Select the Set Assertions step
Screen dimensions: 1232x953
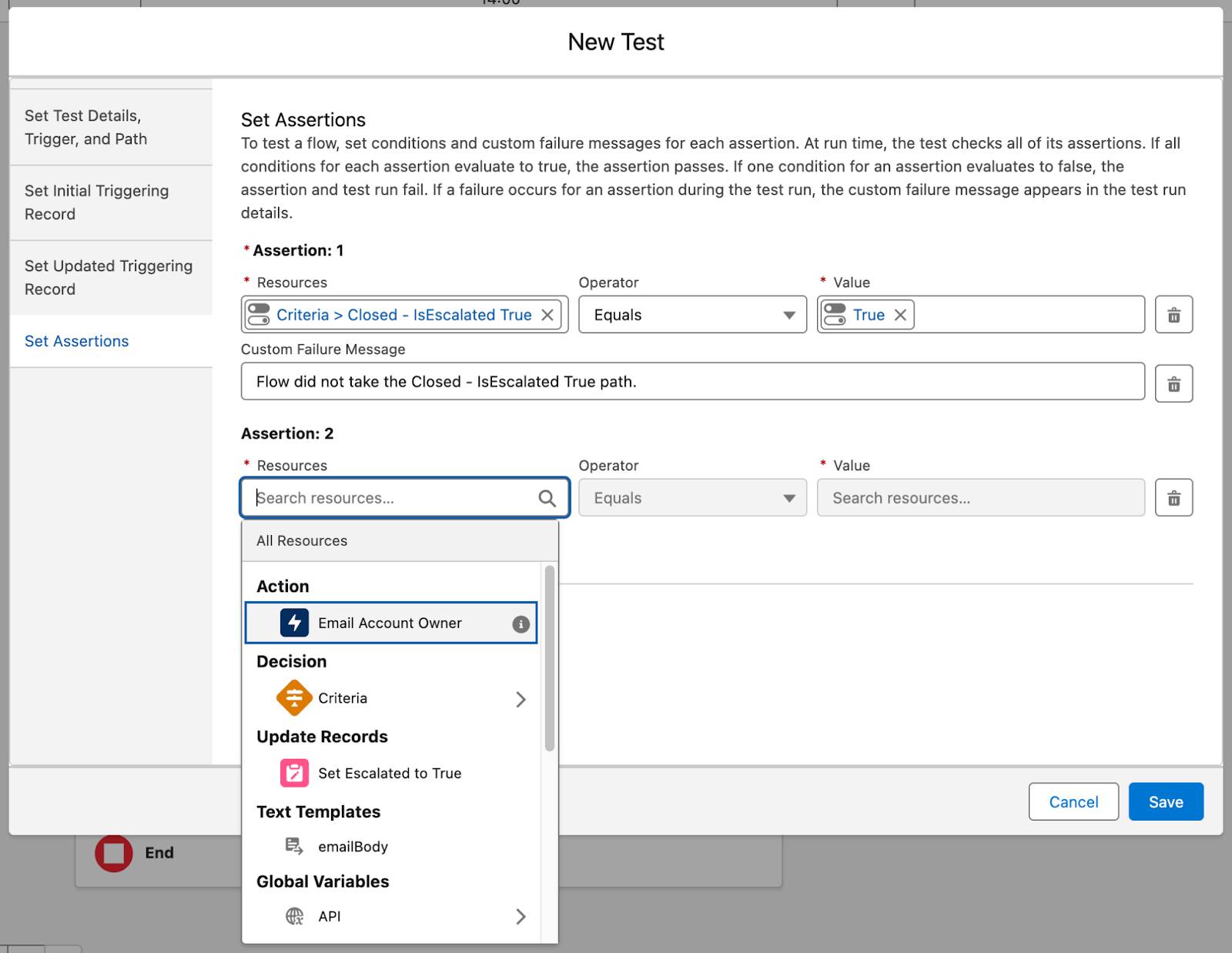pos(111,341)
